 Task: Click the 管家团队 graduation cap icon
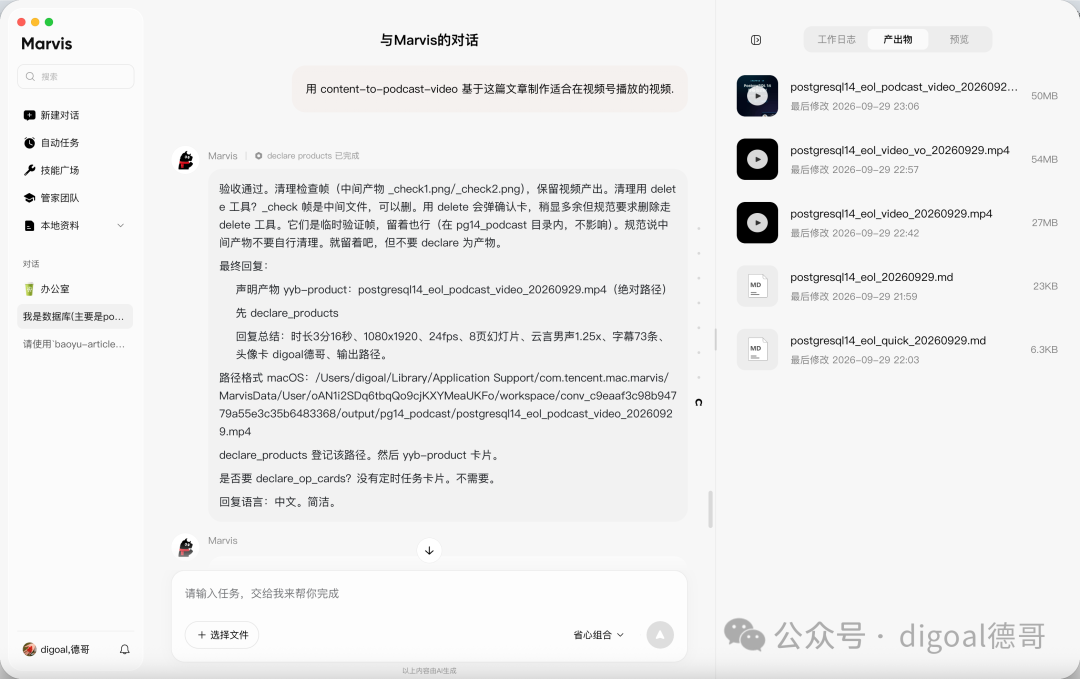pyautogui.click(x=29, y=198)
